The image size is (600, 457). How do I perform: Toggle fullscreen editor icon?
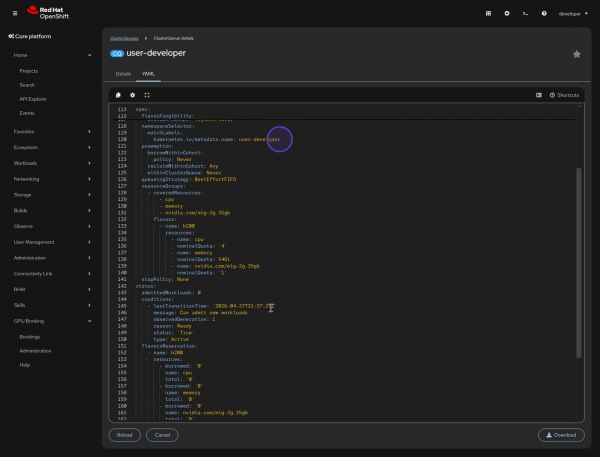[x=147, y=95]
